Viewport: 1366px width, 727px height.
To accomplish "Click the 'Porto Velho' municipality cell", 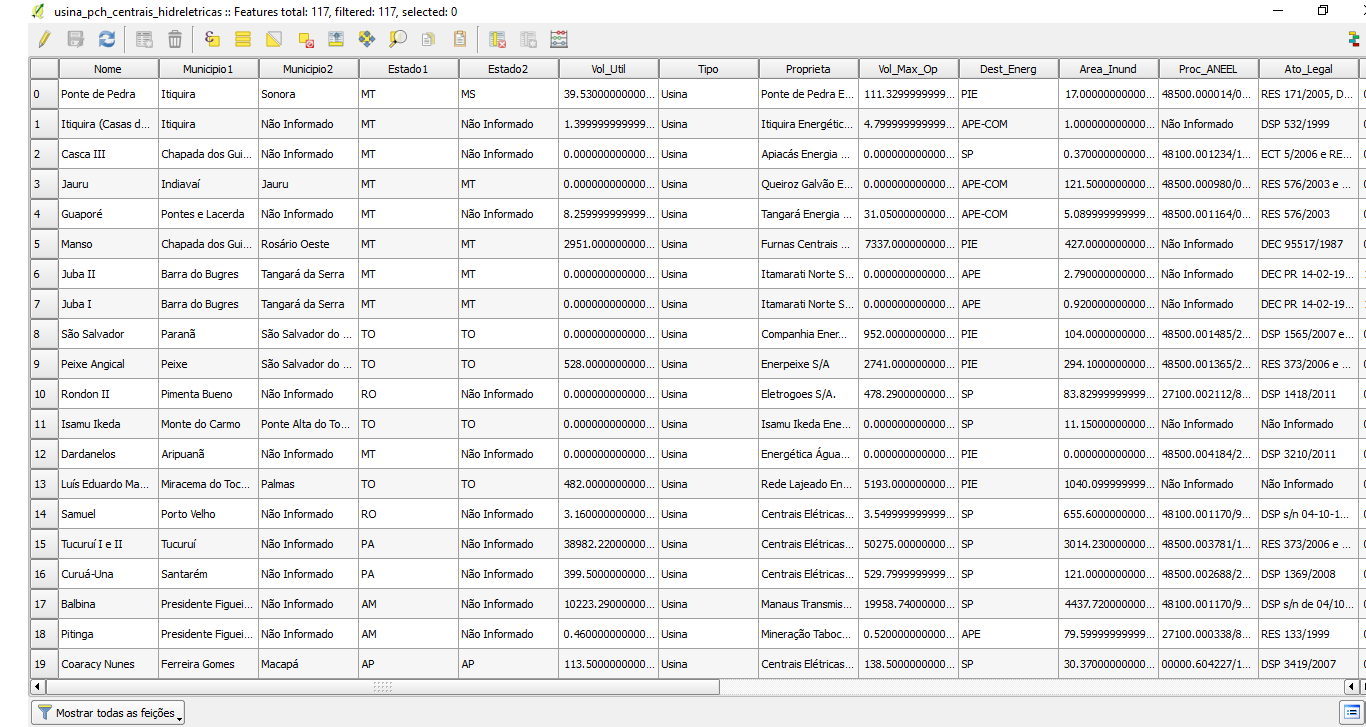I will coord(208,514).
